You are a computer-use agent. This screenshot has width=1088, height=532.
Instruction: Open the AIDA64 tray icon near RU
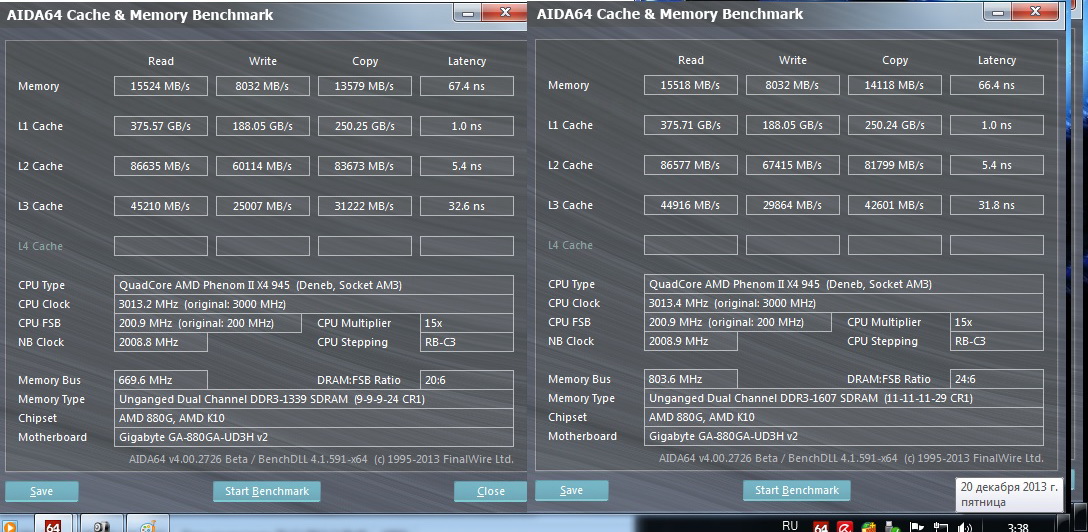tap(821, 526)
